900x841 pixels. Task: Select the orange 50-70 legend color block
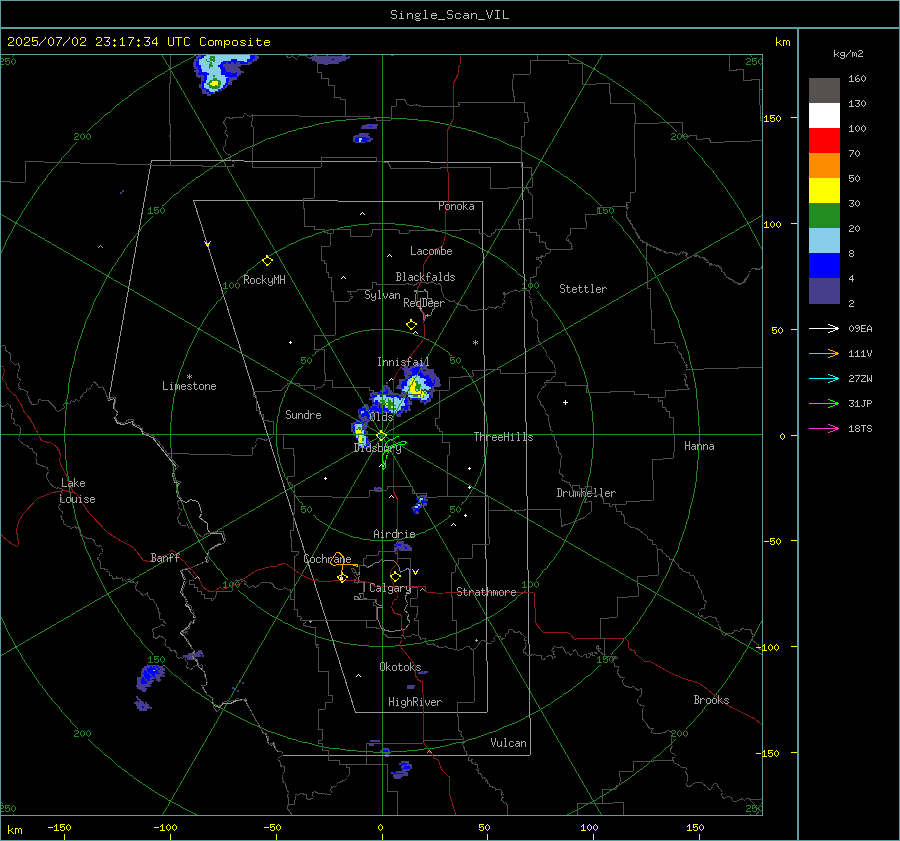pos(824,166)
